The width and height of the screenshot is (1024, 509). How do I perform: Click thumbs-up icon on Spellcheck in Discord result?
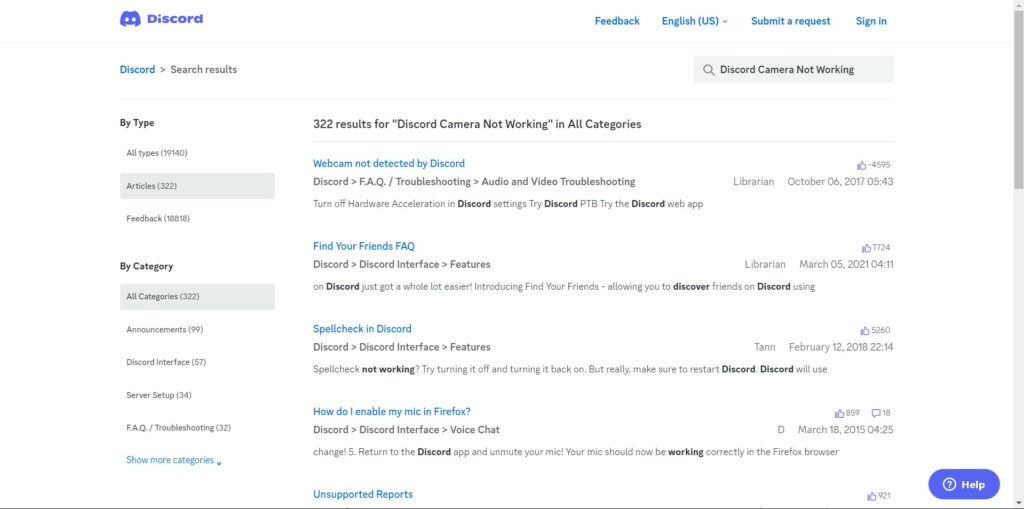[x=865, y=331]
